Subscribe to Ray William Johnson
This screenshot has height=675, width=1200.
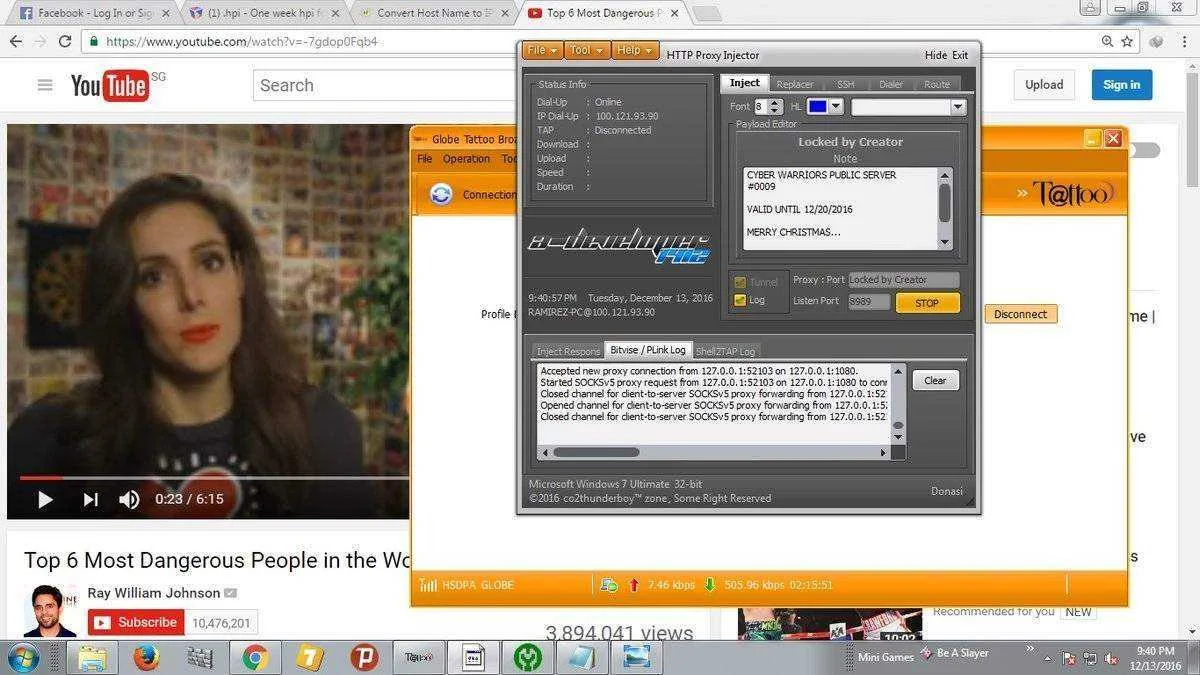136,622
